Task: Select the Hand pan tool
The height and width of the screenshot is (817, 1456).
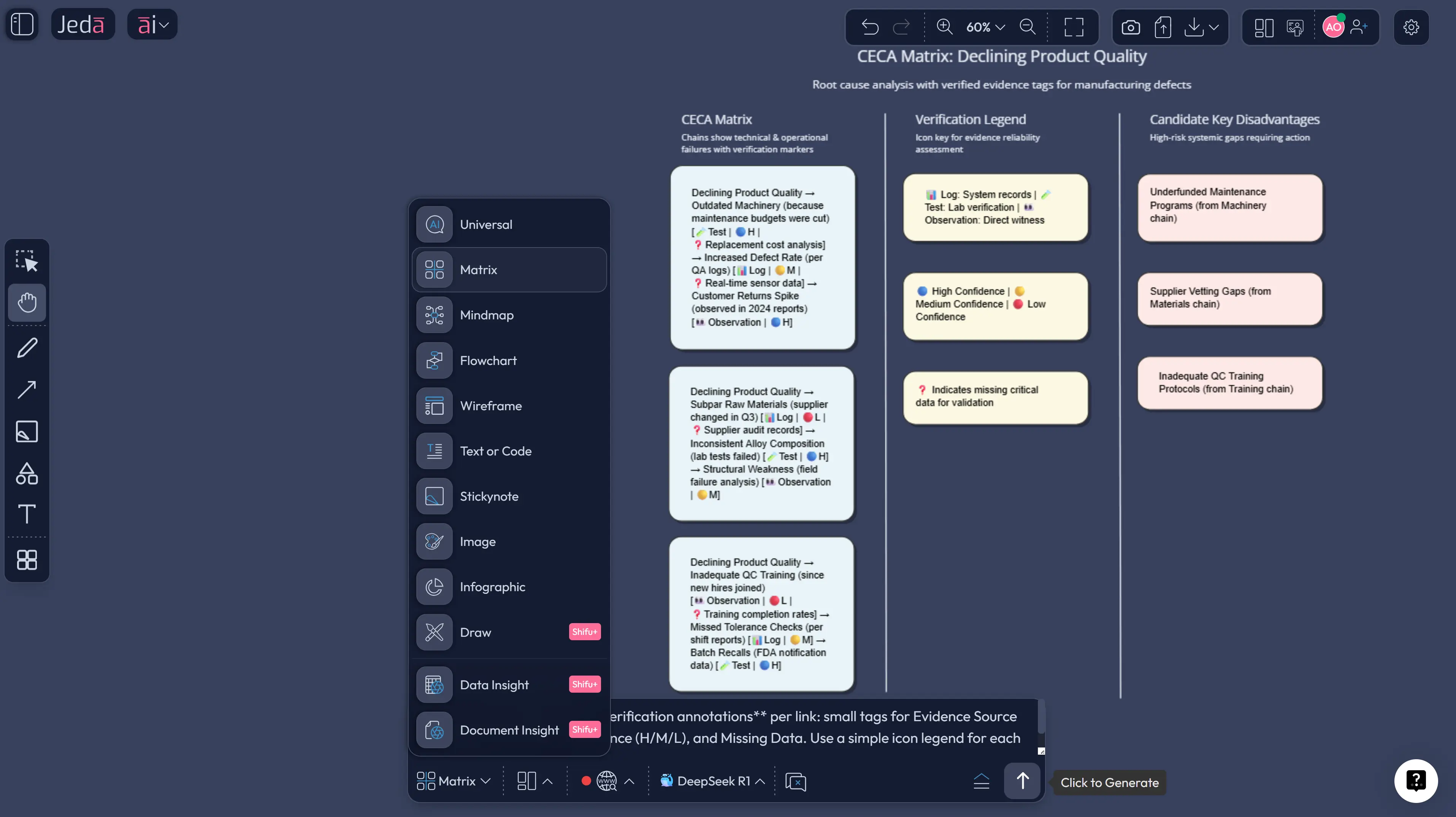Action: pyautogui.click(x=27, y=303)
